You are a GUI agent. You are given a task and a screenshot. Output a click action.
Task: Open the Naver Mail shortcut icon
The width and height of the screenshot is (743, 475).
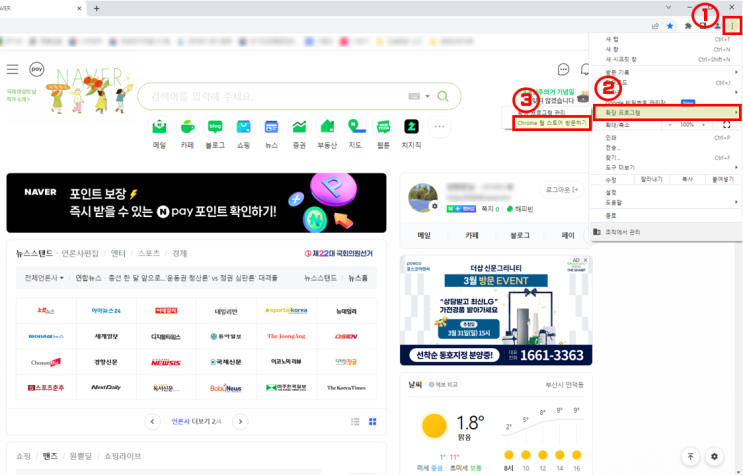tap(159, 127)
